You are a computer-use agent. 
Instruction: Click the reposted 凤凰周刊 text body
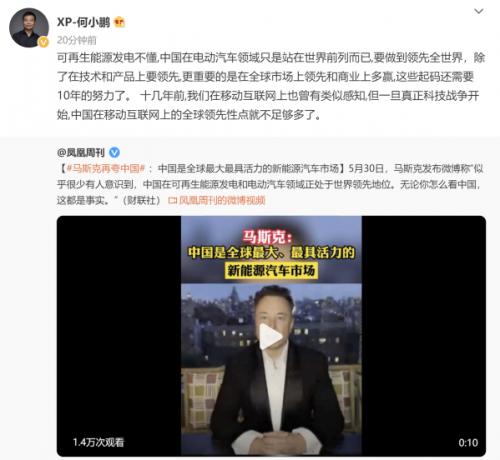[x=270, y=184]
